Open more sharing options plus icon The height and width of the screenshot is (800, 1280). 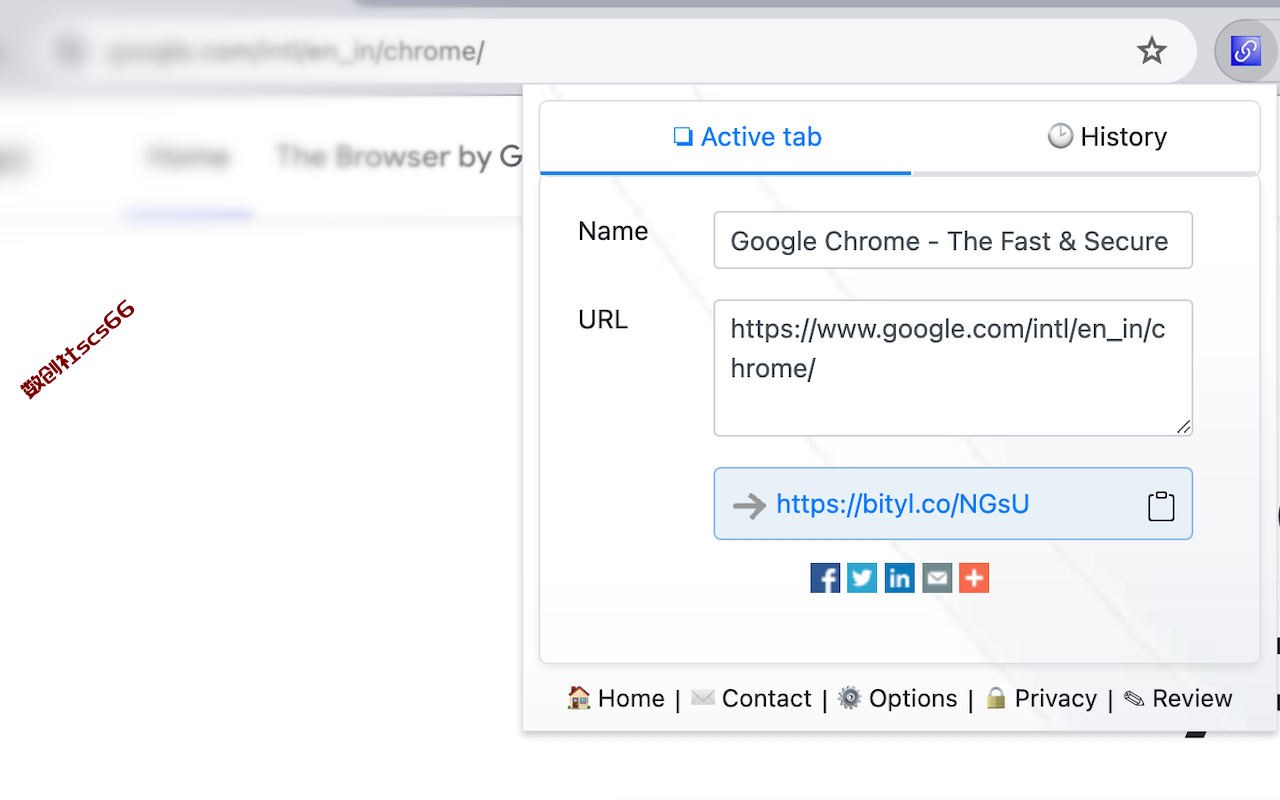click(974, 578)
